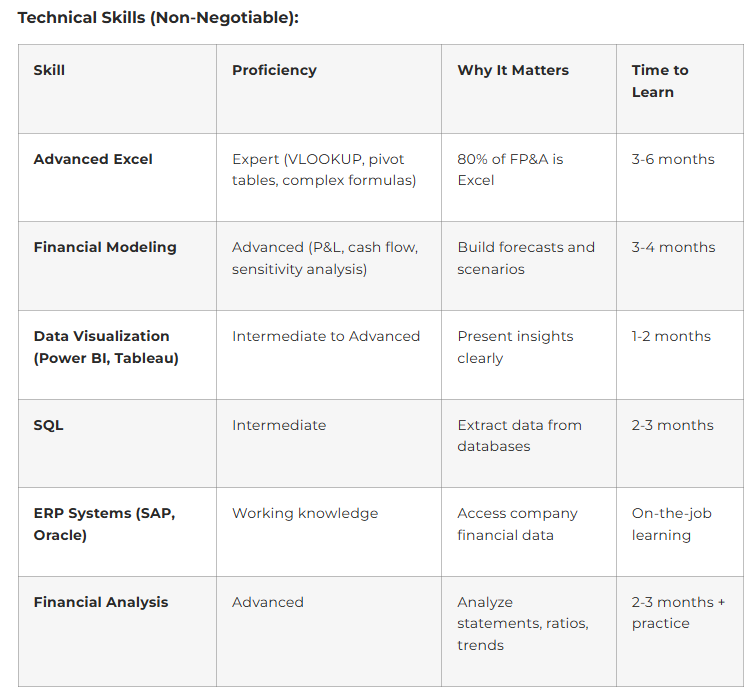The width and height of the screenshot is (756, 693).
Task: Click the 'Skill' column header
Action: point(49,70)
